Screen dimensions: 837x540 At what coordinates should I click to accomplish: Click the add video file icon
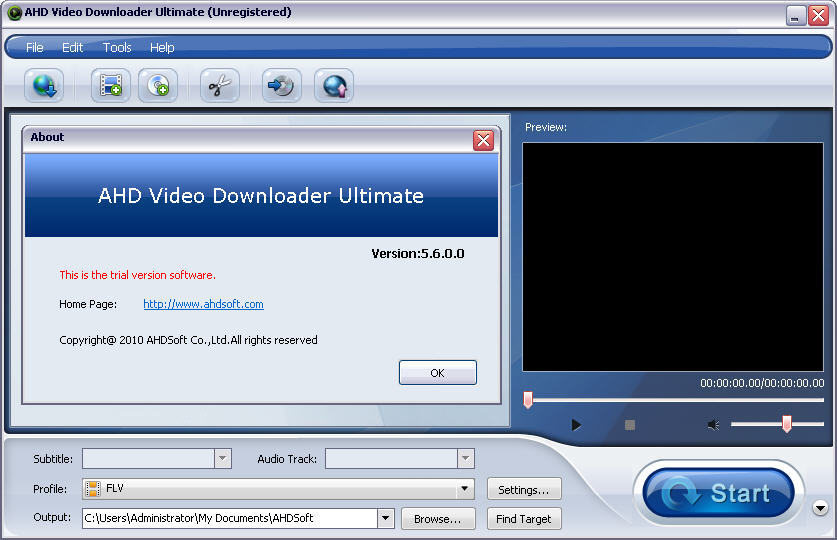[x=110, y=85]
